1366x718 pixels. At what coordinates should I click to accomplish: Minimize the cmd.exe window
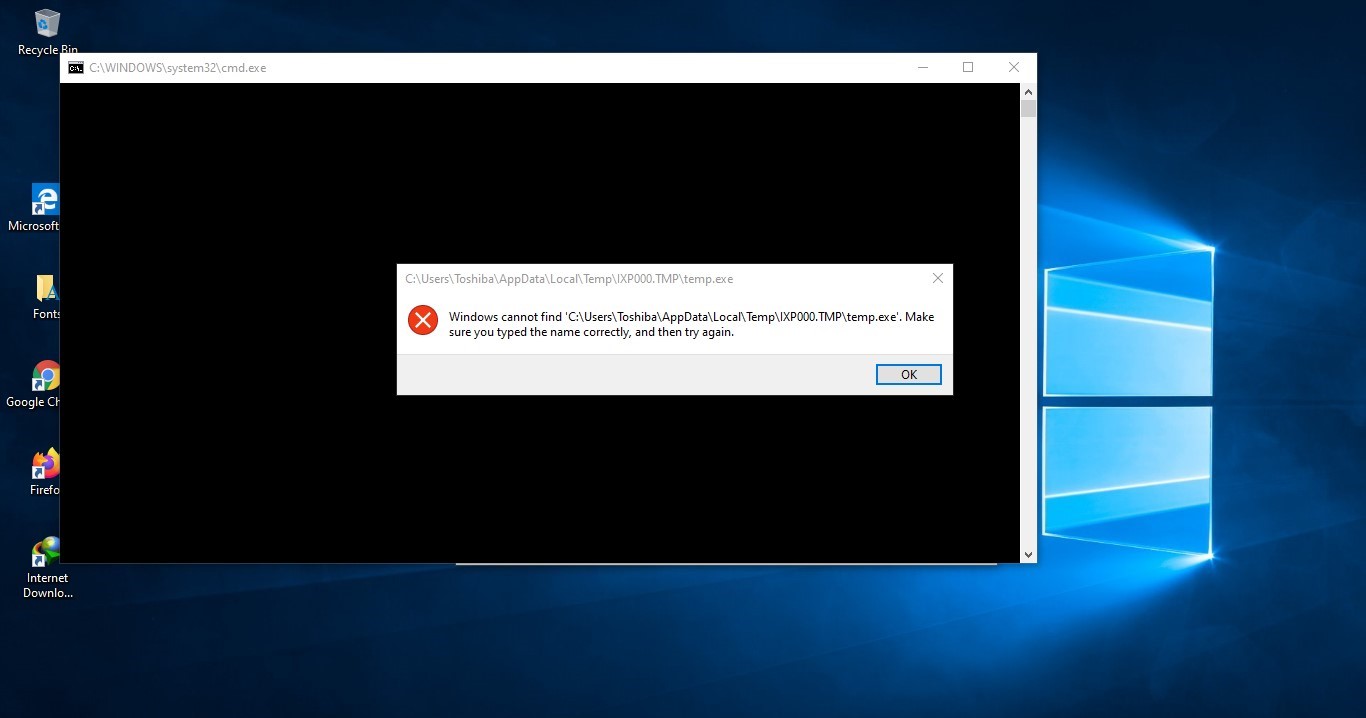click(922, 68)
